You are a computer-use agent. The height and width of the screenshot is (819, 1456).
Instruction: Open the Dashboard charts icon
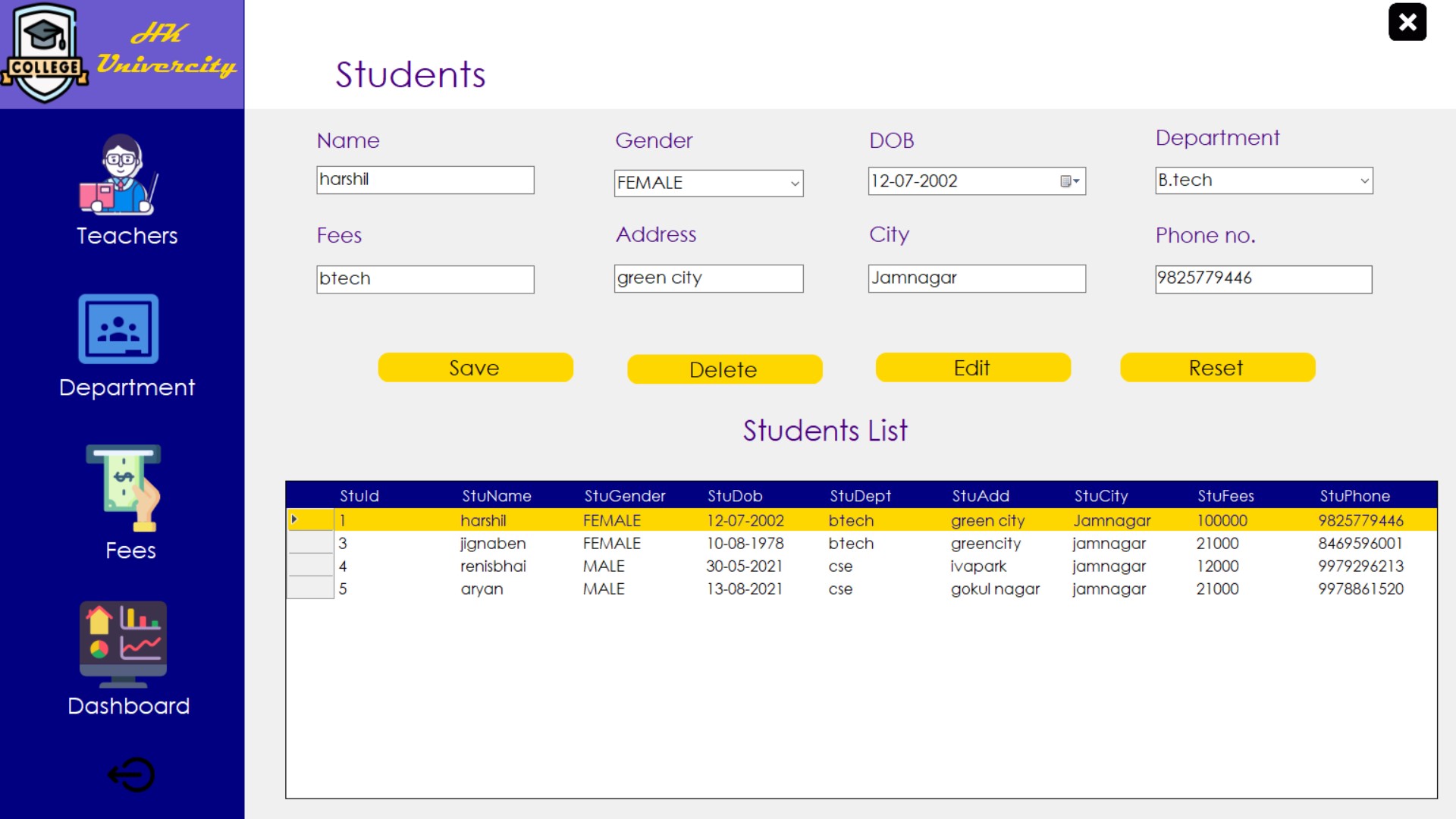click(123, 643)
